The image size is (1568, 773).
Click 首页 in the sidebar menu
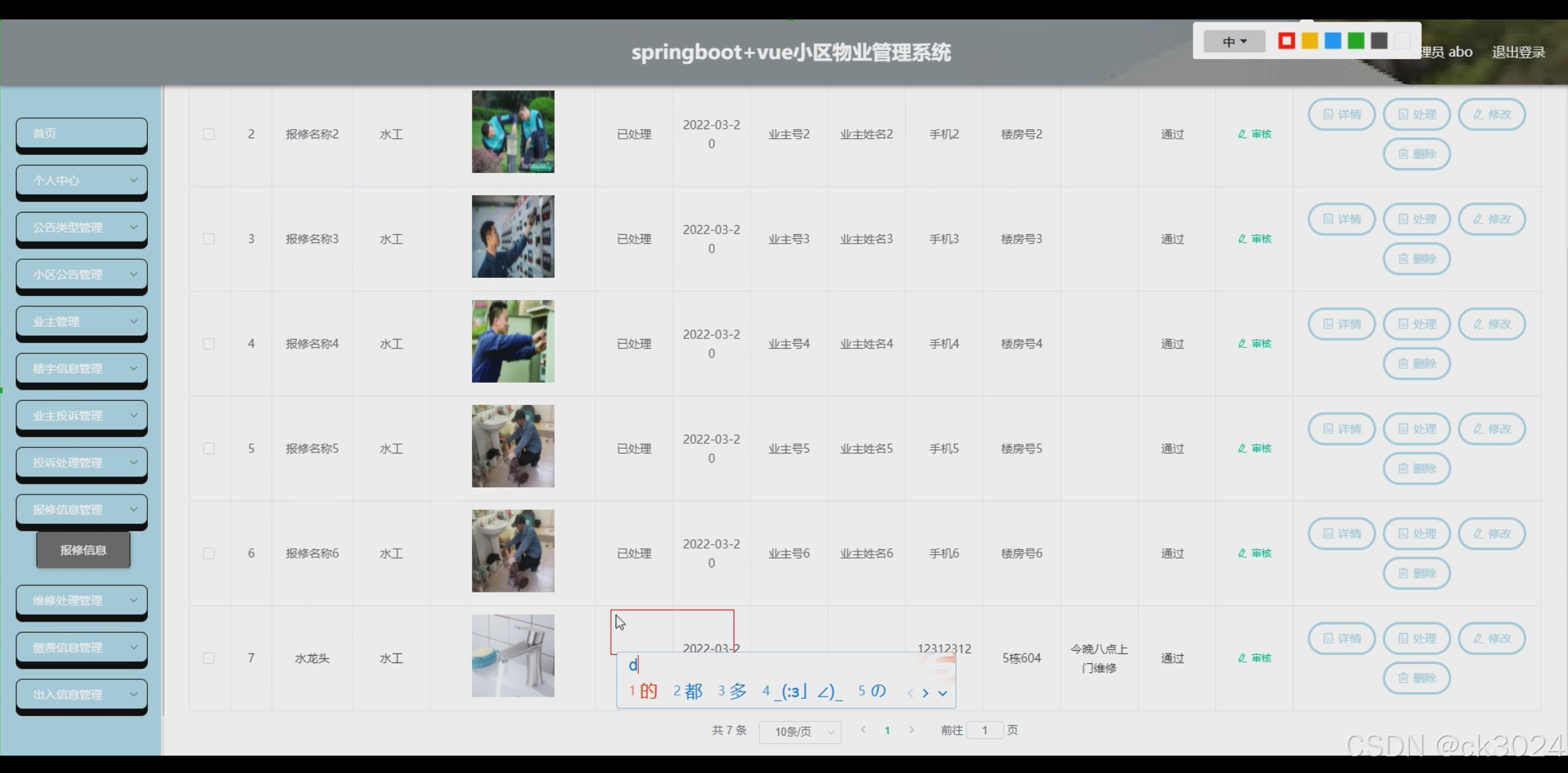pyautogui.click(x=81, y=133)
